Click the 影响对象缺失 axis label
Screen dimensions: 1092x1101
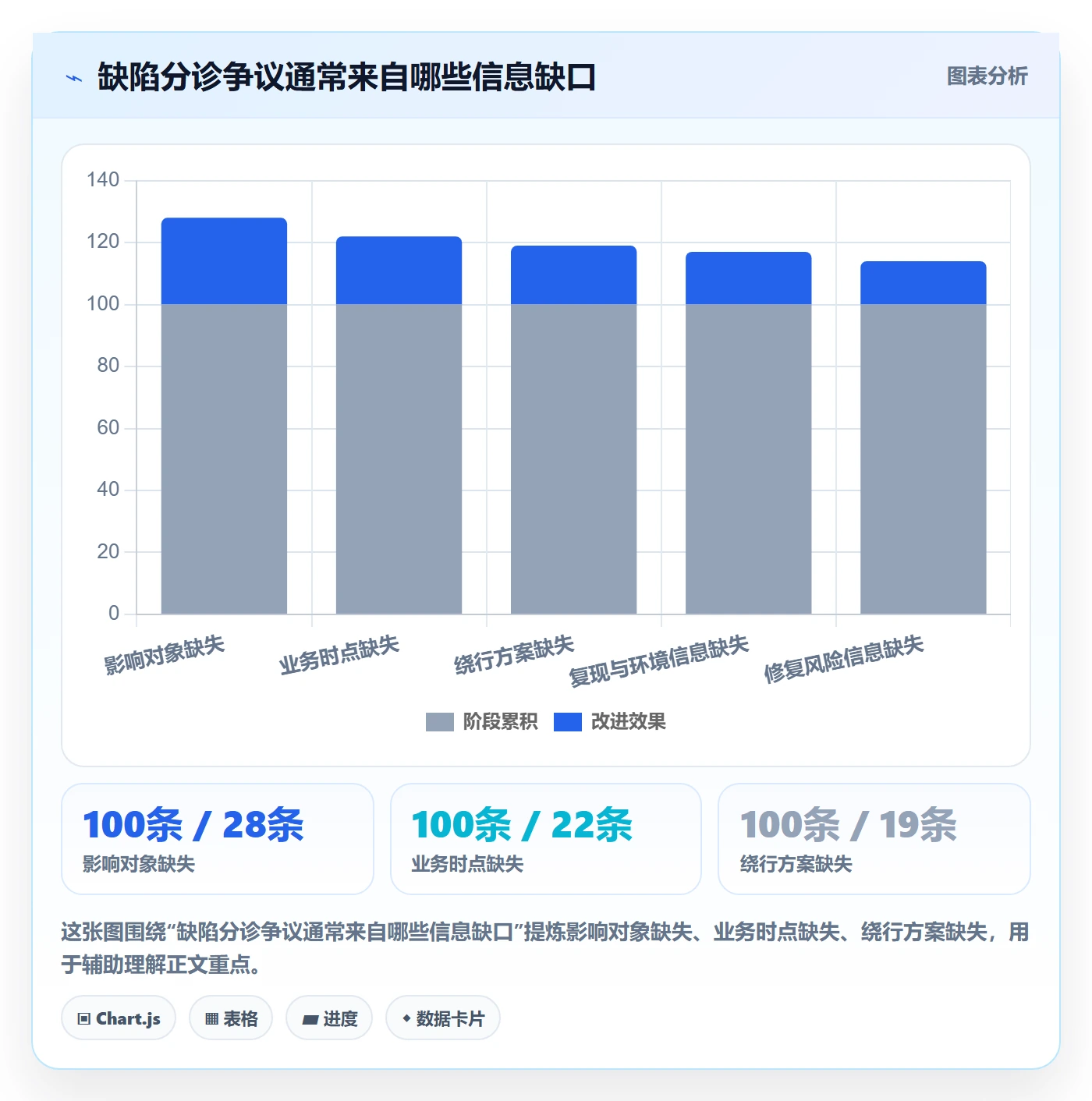pos(164,655)
